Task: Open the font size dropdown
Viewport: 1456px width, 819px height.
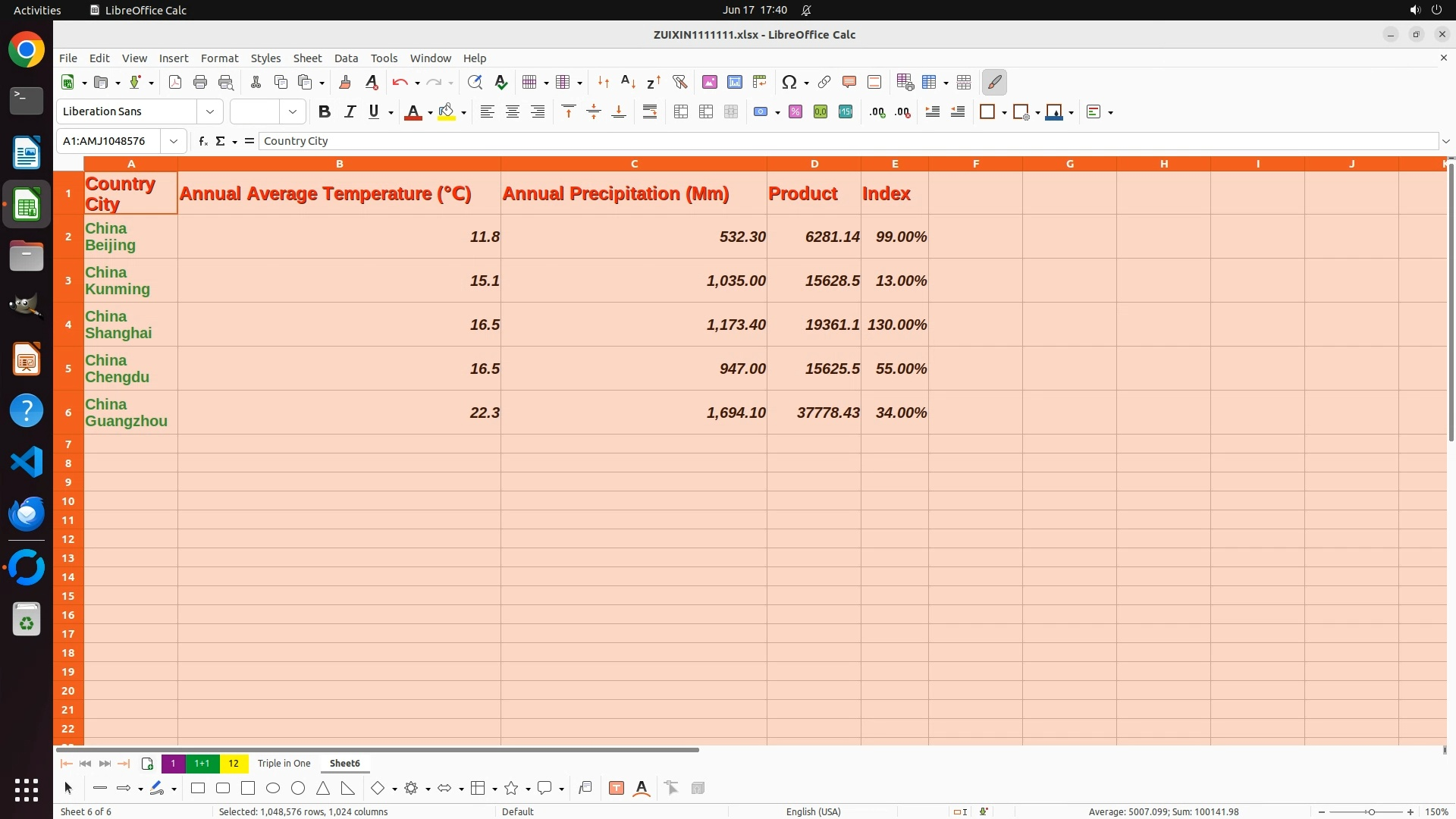Action: click(292, 111)
